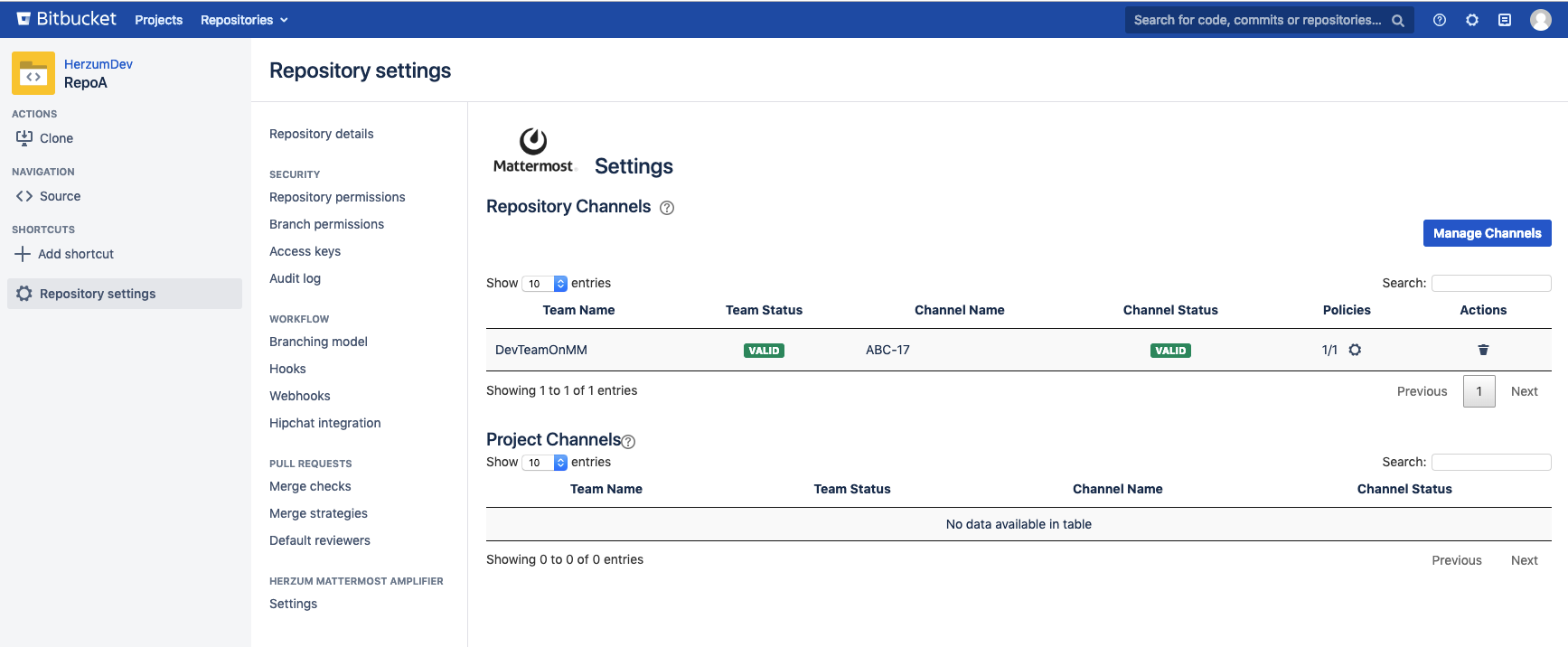This screenshot has height=647, width=1568.
Task: Open Source in navigation sidebar
Action: (60, 196)
